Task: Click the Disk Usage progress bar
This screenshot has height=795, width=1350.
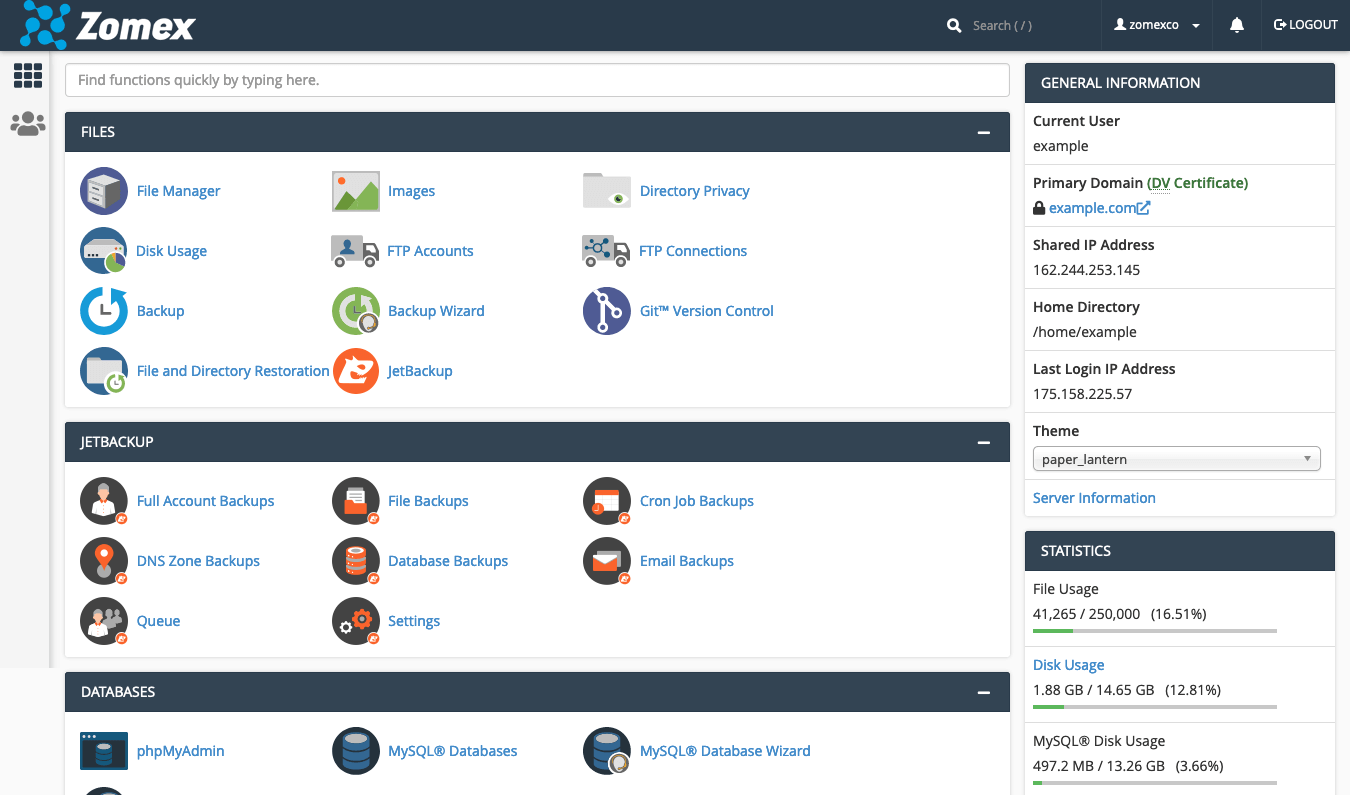Action: [x=1155, y=707]
